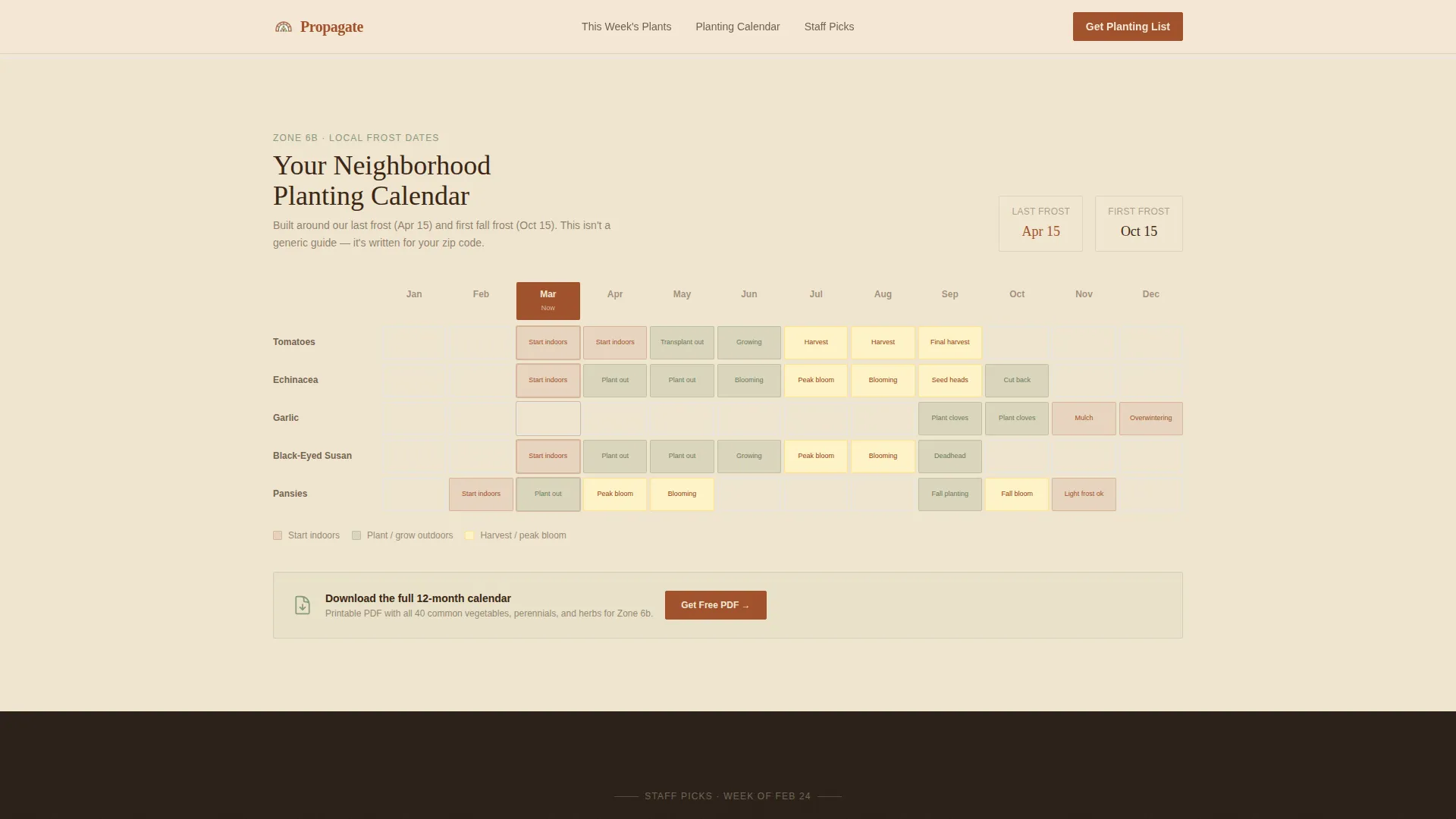The width and height of the screenshot is (1456, 819).
Task: Click the Tomatoes row label
Action: coord(294,342)
